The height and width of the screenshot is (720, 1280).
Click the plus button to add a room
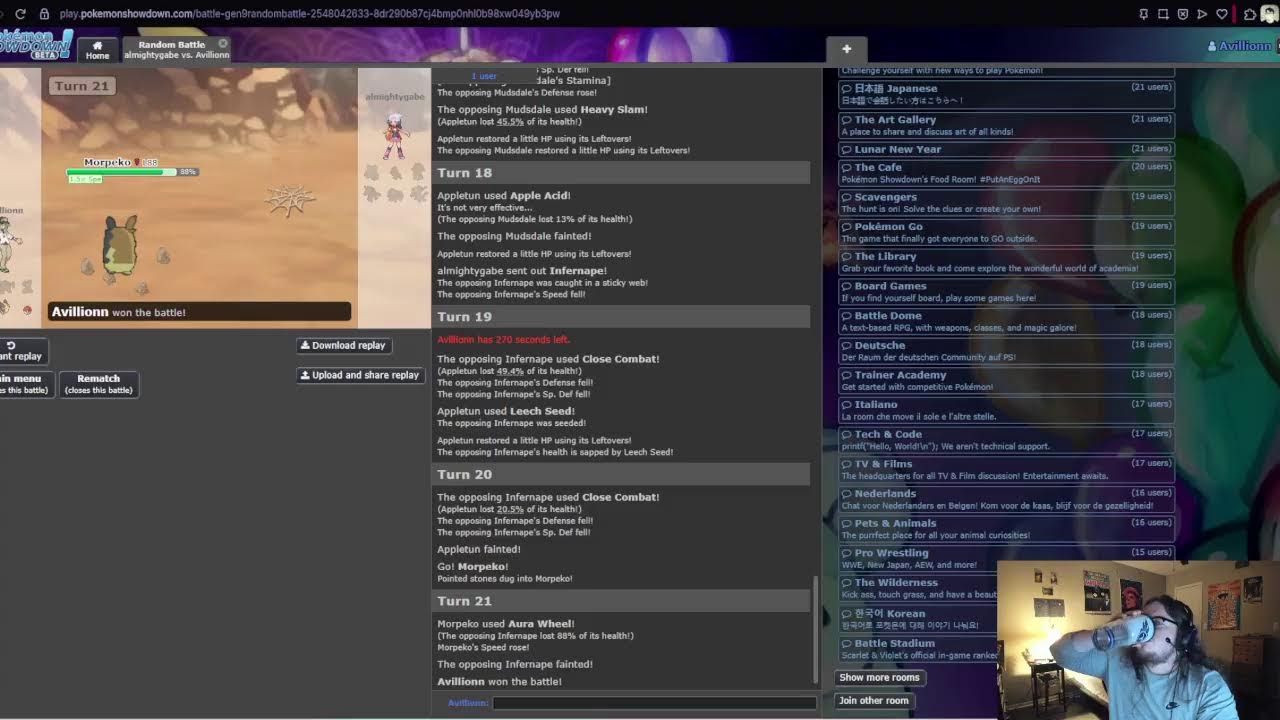(x=846, y=49)
